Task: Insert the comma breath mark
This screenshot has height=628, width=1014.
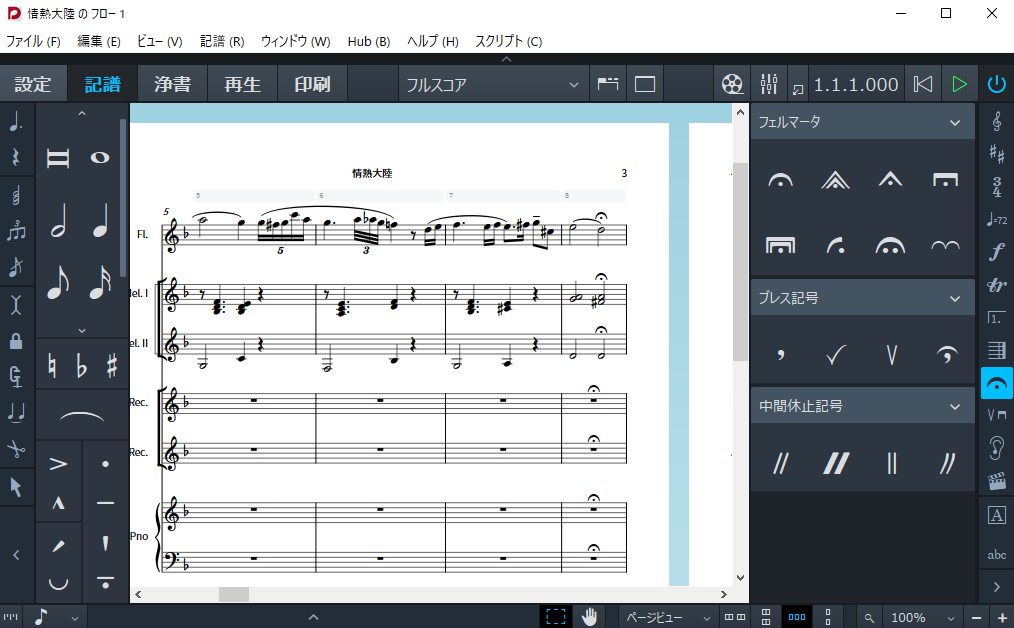Action: tap(781, 354)
